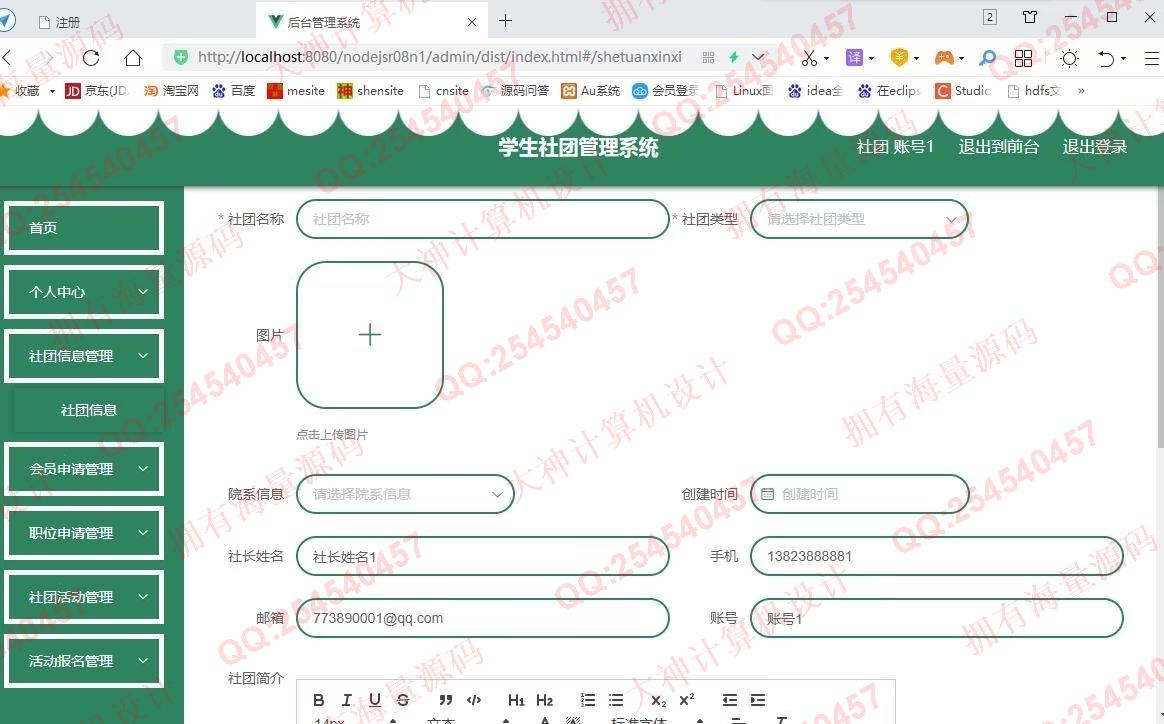Screen dimensions: 1164x724
Task: Toggle the browser brightness/night mode sun icon
Action: coord(1069,58)
